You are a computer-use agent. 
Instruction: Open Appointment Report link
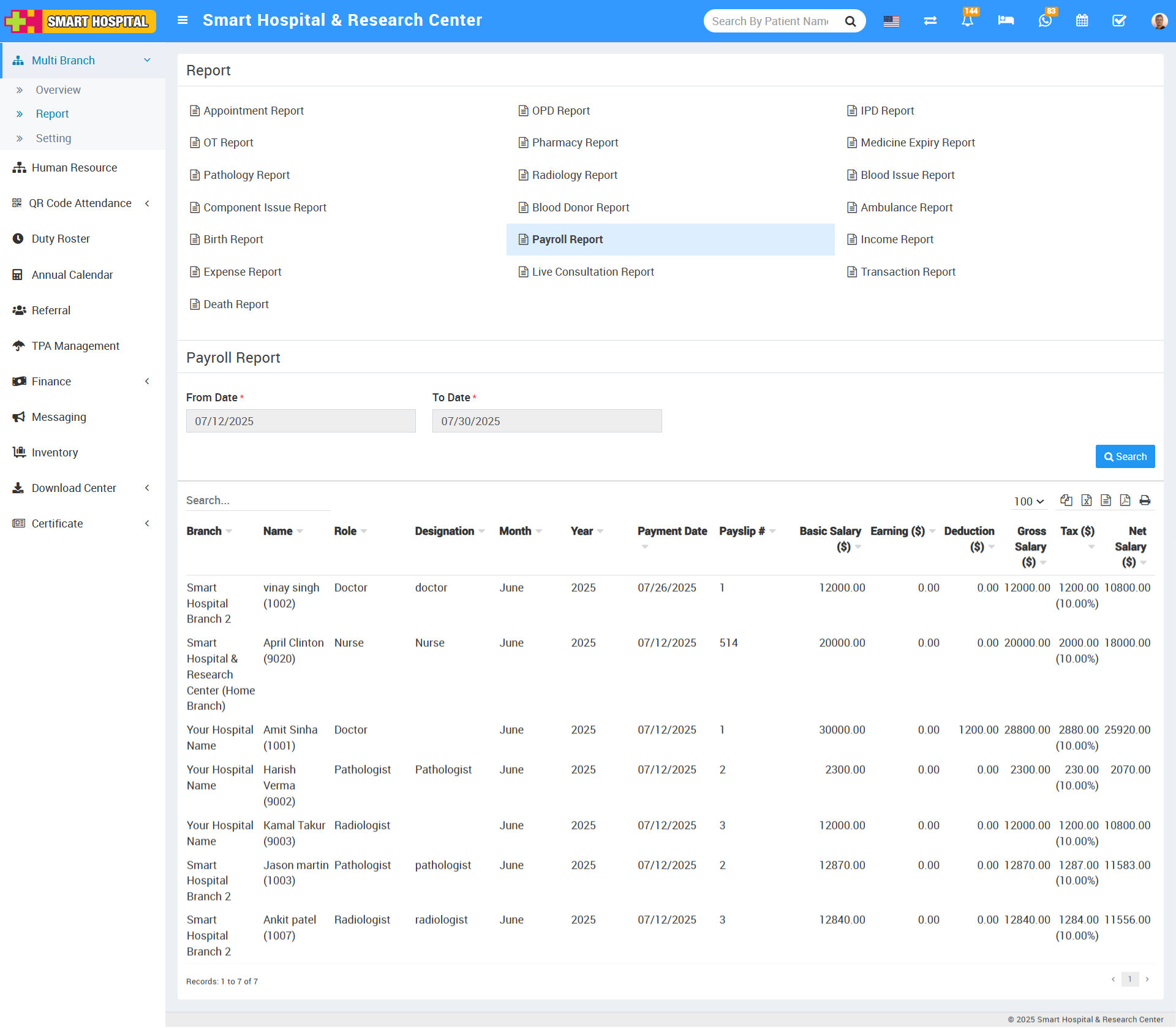point(247,111)
